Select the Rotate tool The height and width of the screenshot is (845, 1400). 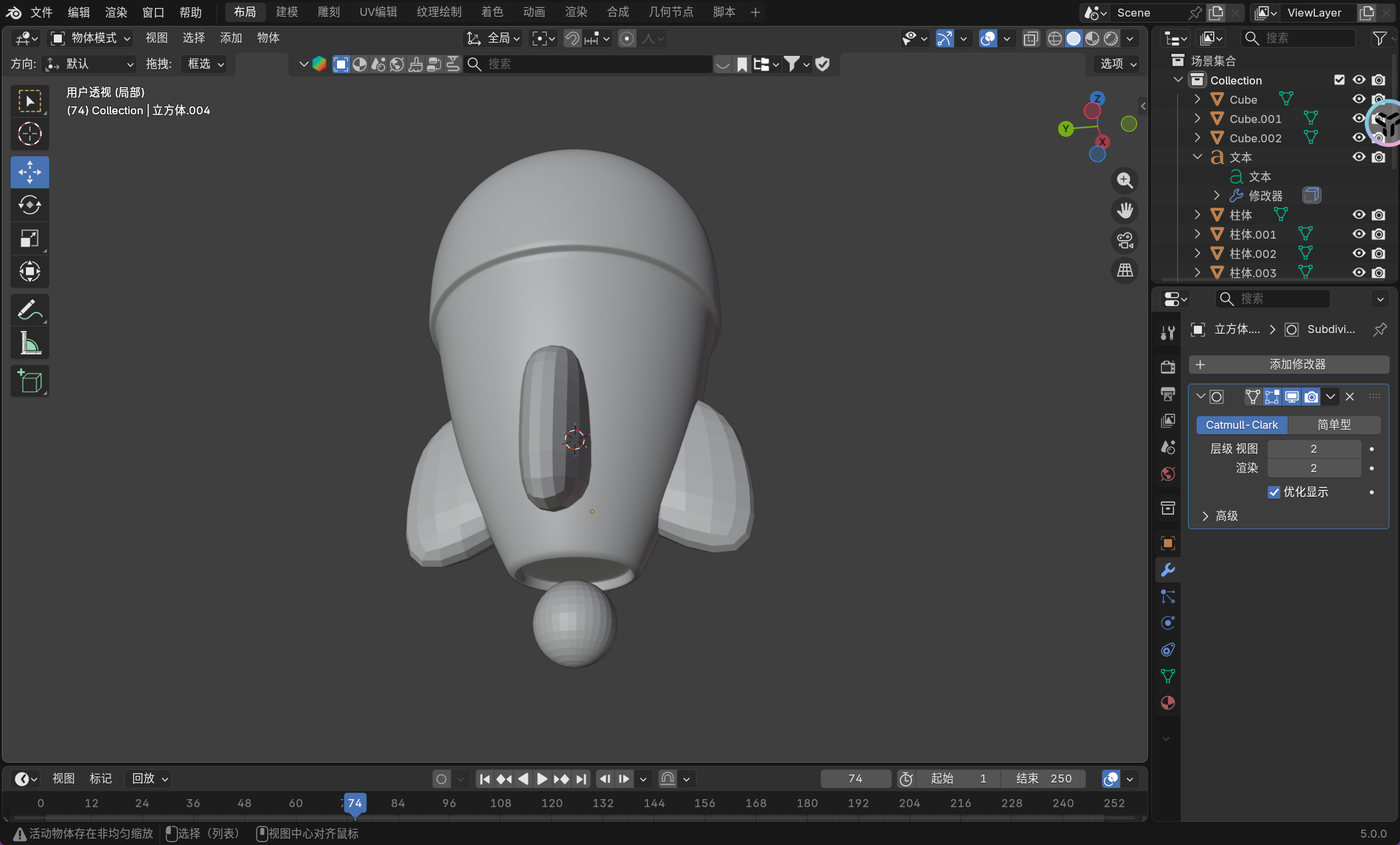coord(29,205)
